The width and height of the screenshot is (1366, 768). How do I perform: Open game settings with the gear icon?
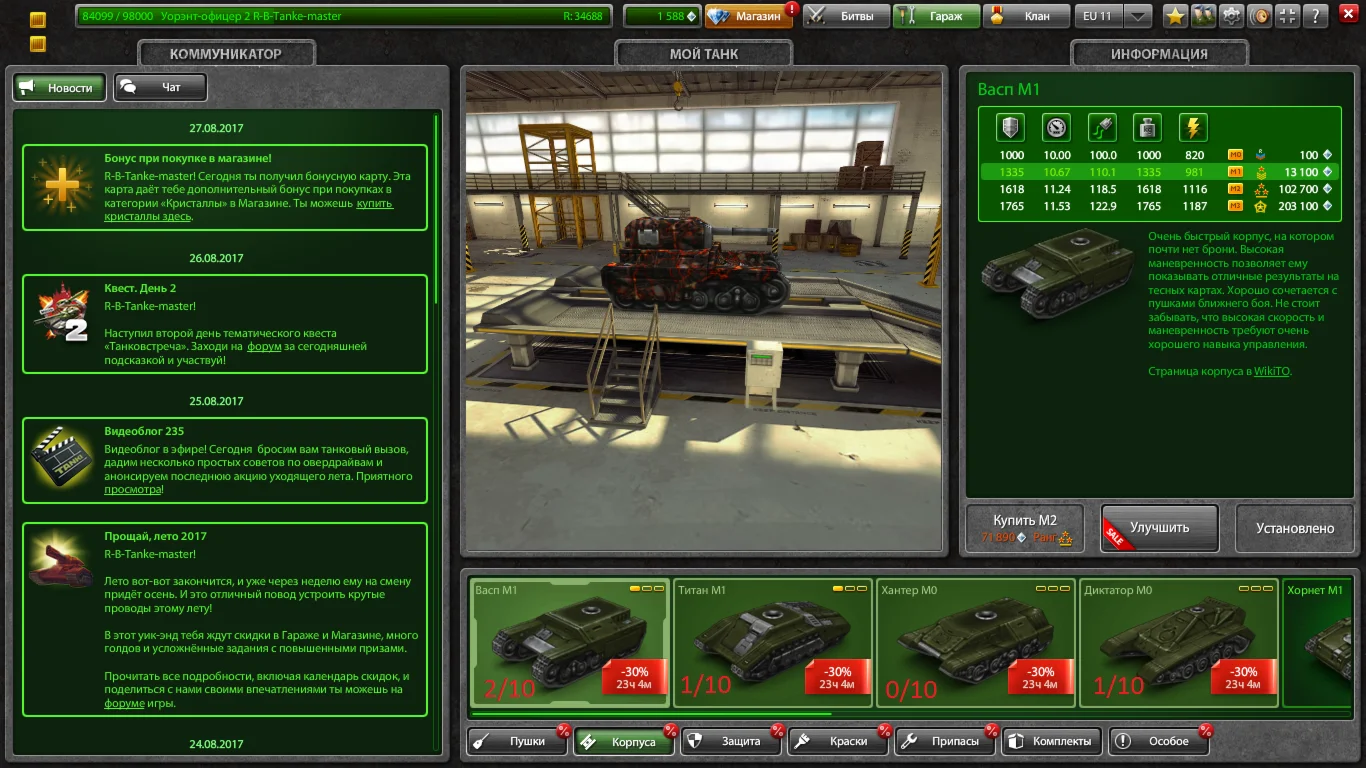tap(1232, 16)
